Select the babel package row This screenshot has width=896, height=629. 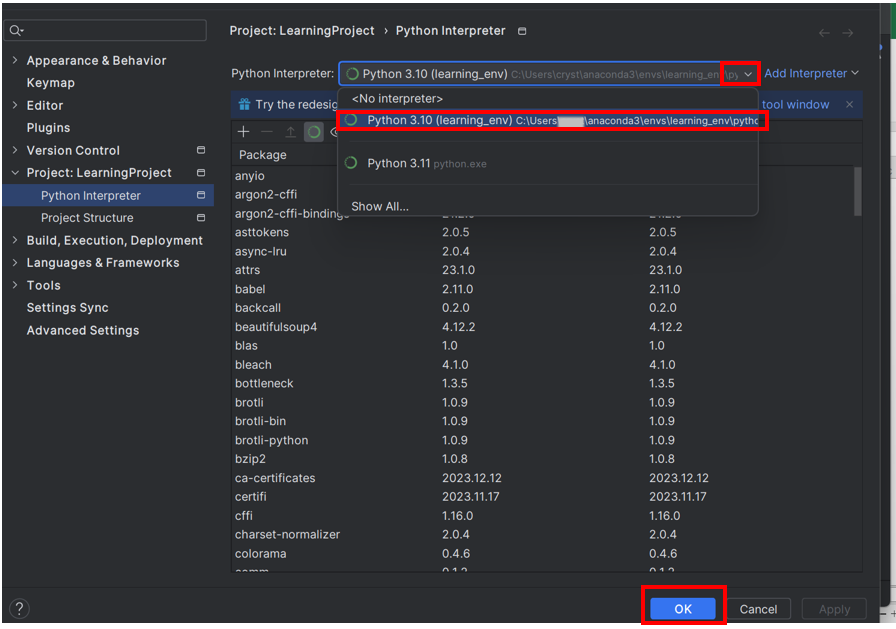pos(543,289)
